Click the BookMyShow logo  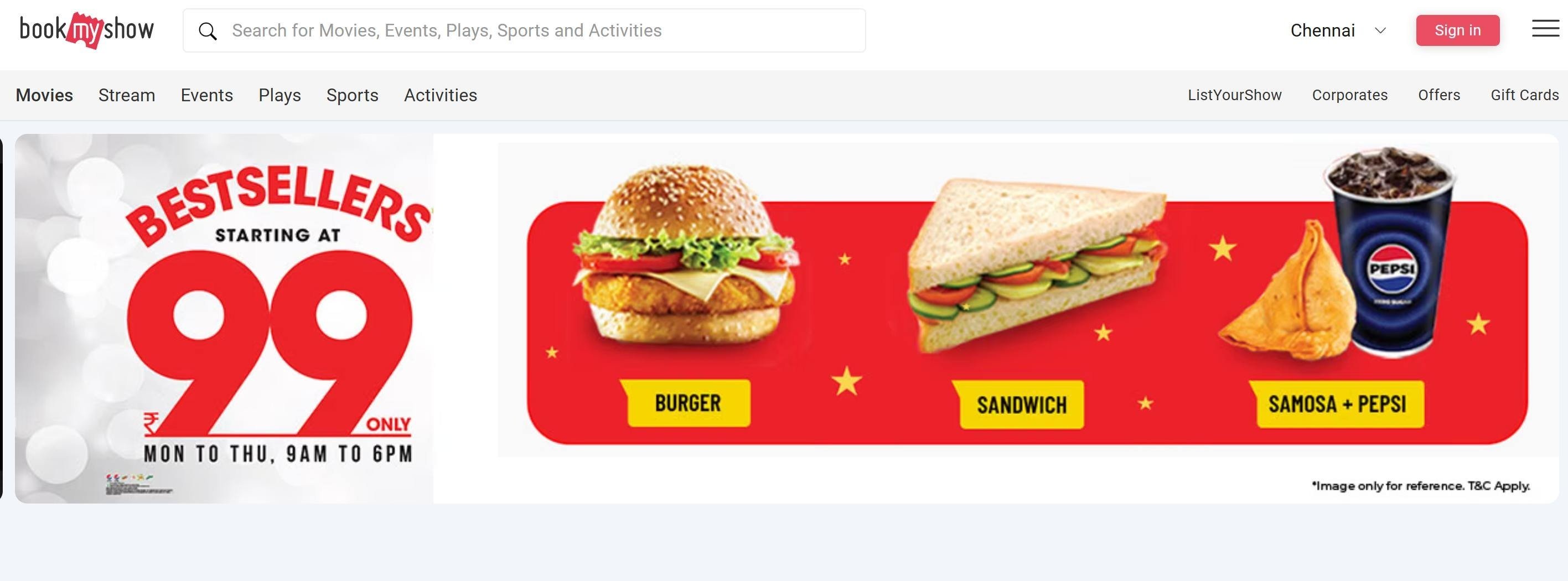pyautogui.click(x=87, y=30)
